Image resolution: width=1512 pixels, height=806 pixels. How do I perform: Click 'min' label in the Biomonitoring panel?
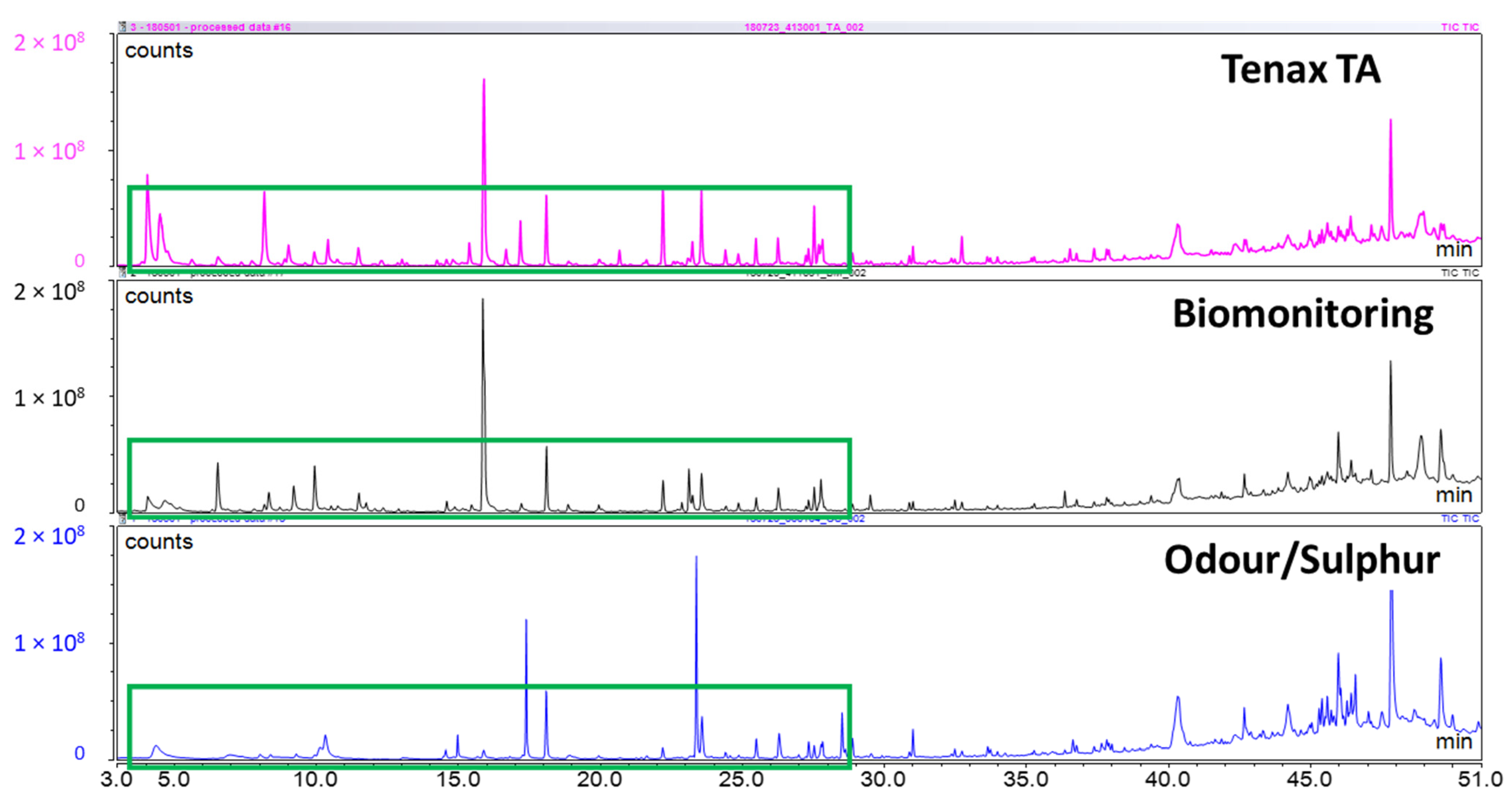tap(1454, 495)
